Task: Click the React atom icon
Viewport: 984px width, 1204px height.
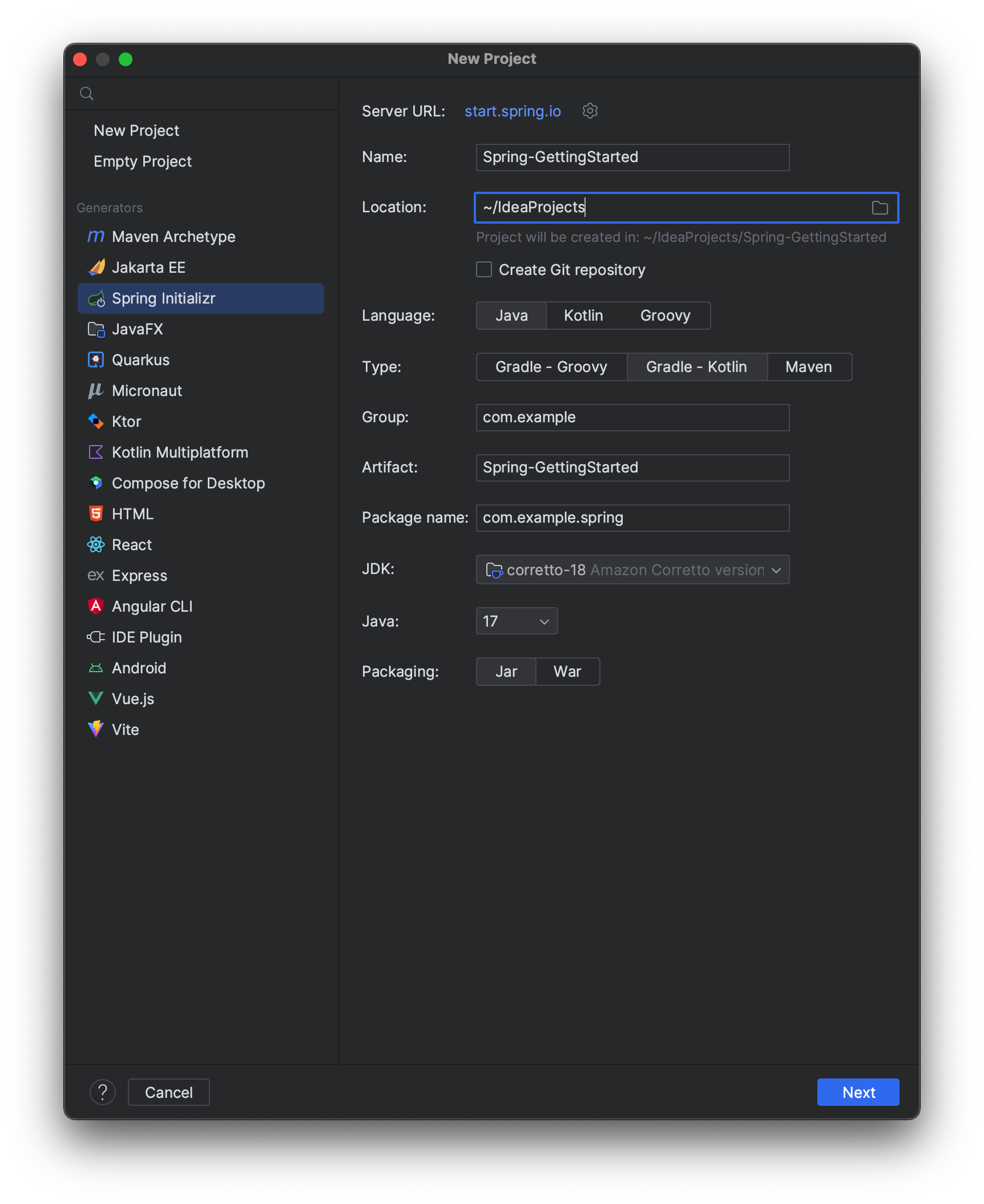Action: tap(96, 545)
